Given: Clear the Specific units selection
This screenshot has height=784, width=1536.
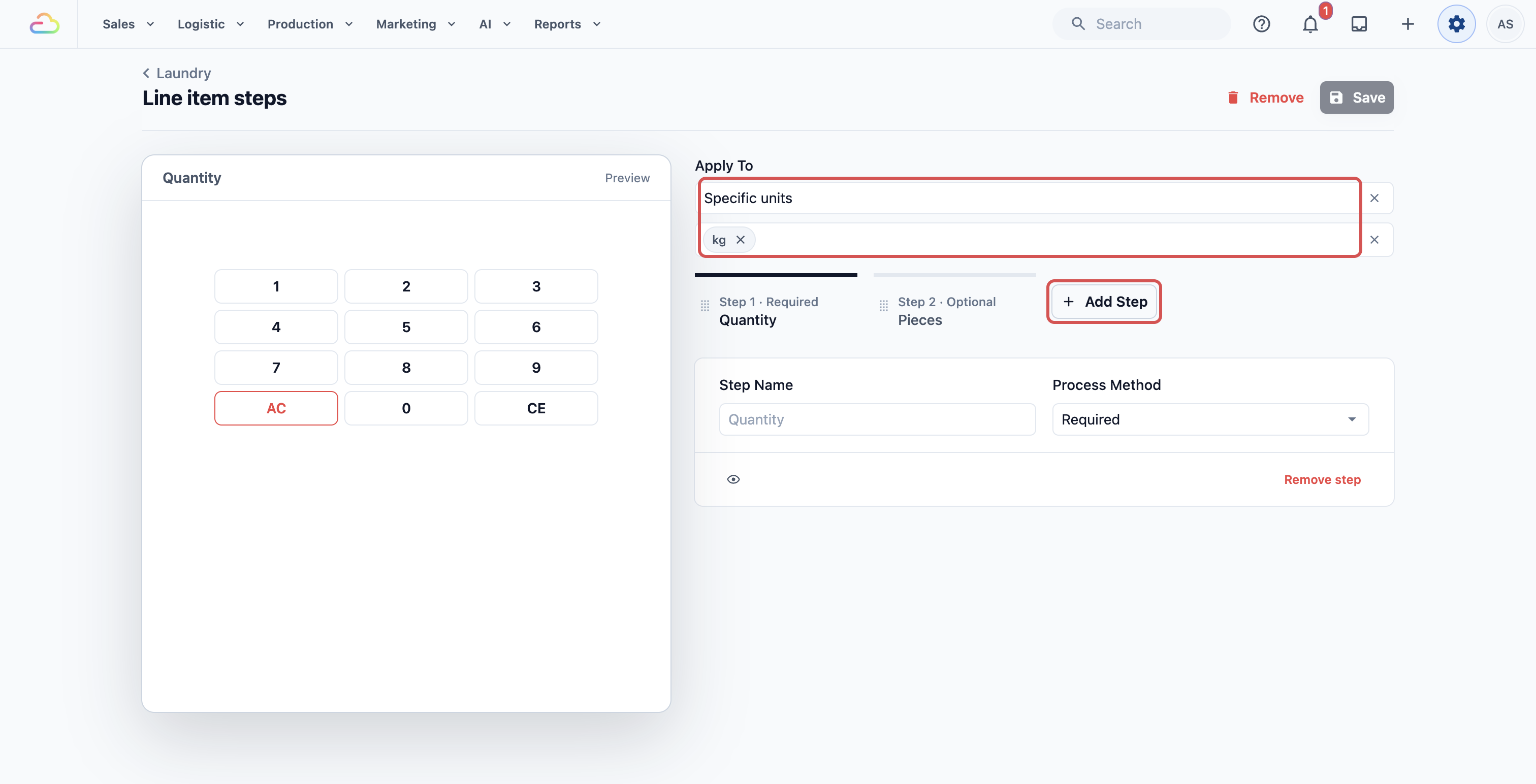Looking at the screenshot, I should pos(1374,198).
